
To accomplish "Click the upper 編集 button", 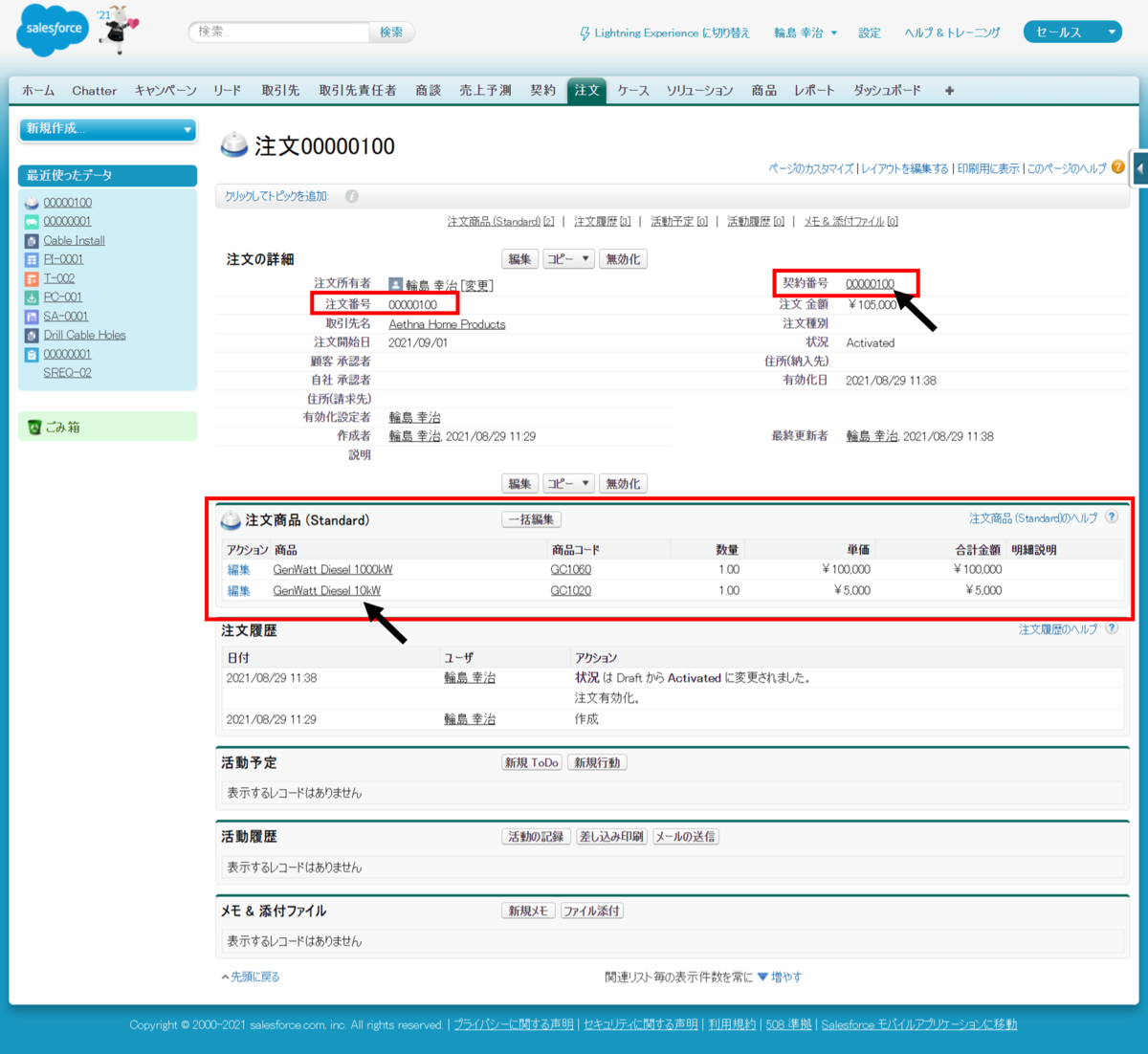I will pyautogui.click(x=519, y=259).
